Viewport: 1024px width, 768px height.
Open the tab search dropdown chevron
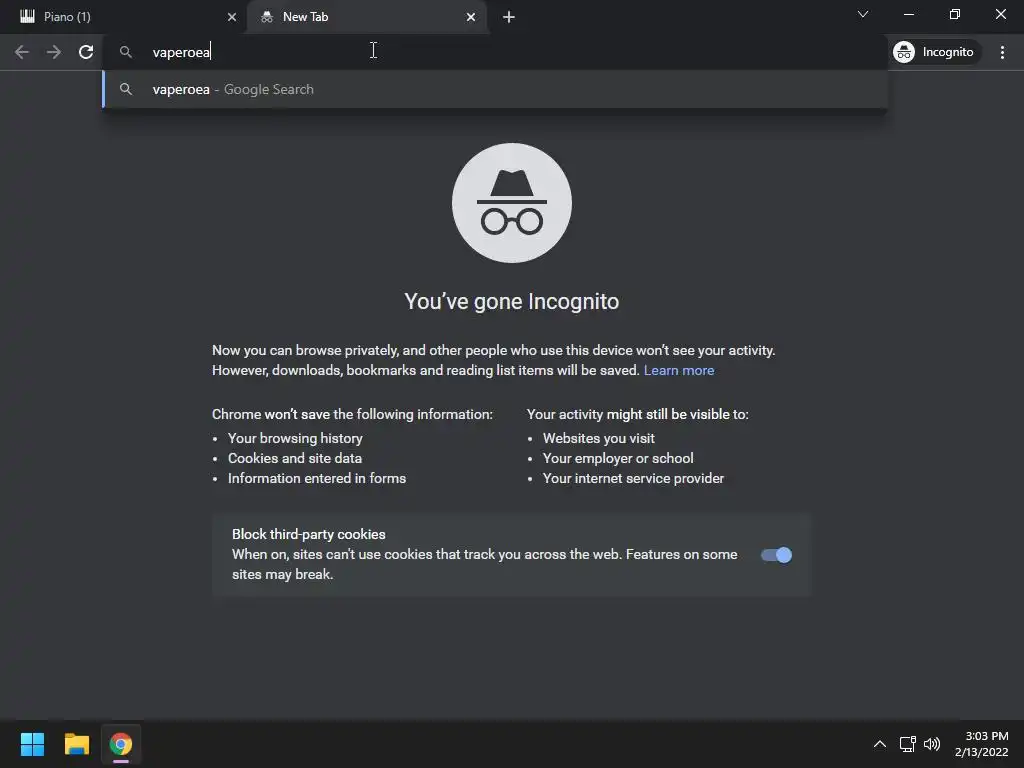click(863, 14)
